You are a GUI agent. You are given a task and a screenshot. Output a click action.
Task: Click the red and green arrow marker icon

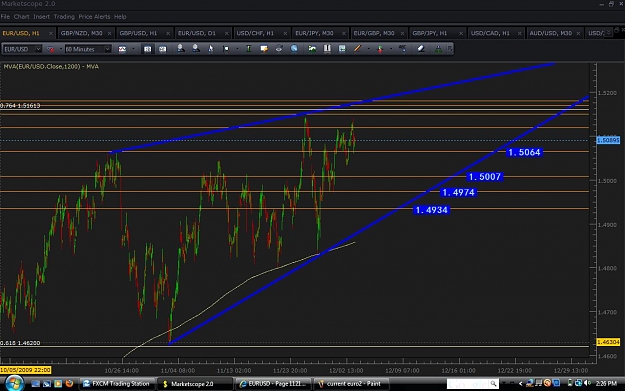coord(380,49)
